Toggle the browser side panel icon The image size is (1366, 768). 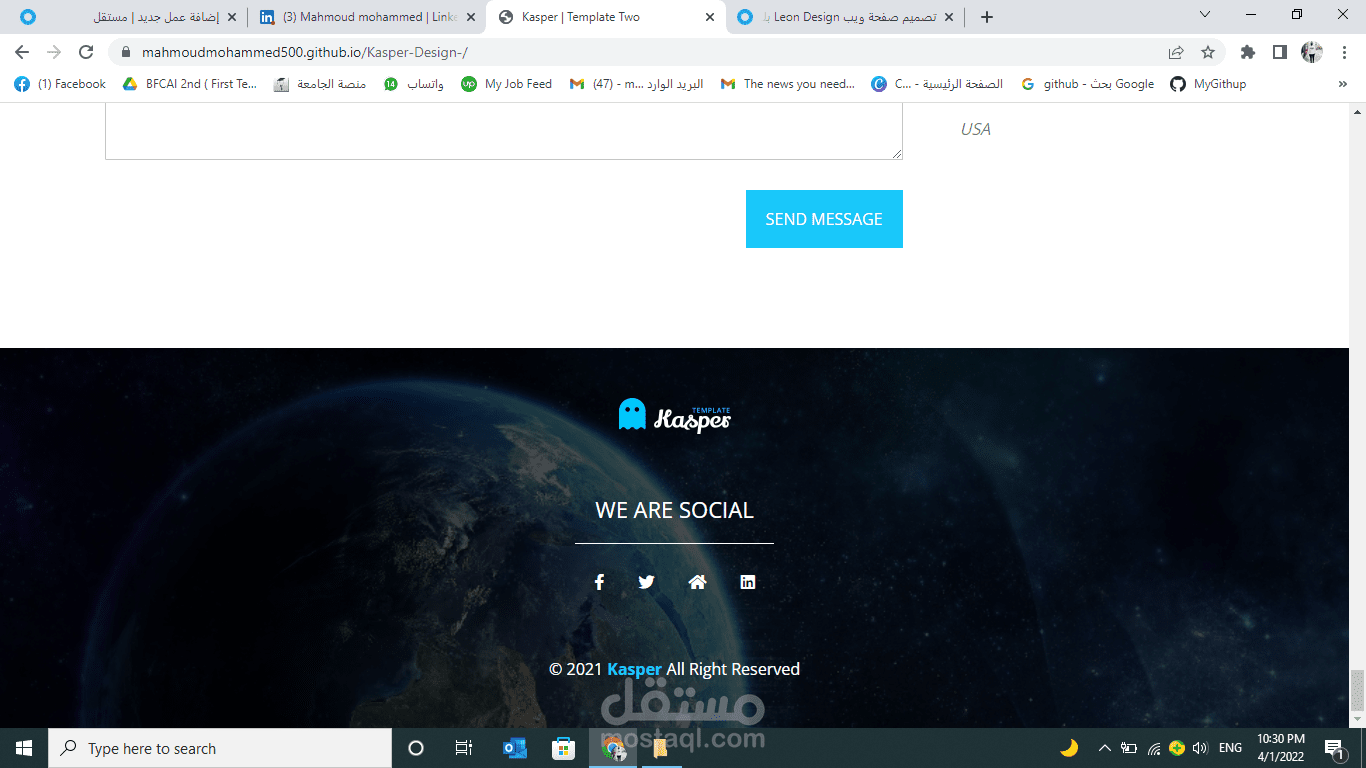(1280, 53)
